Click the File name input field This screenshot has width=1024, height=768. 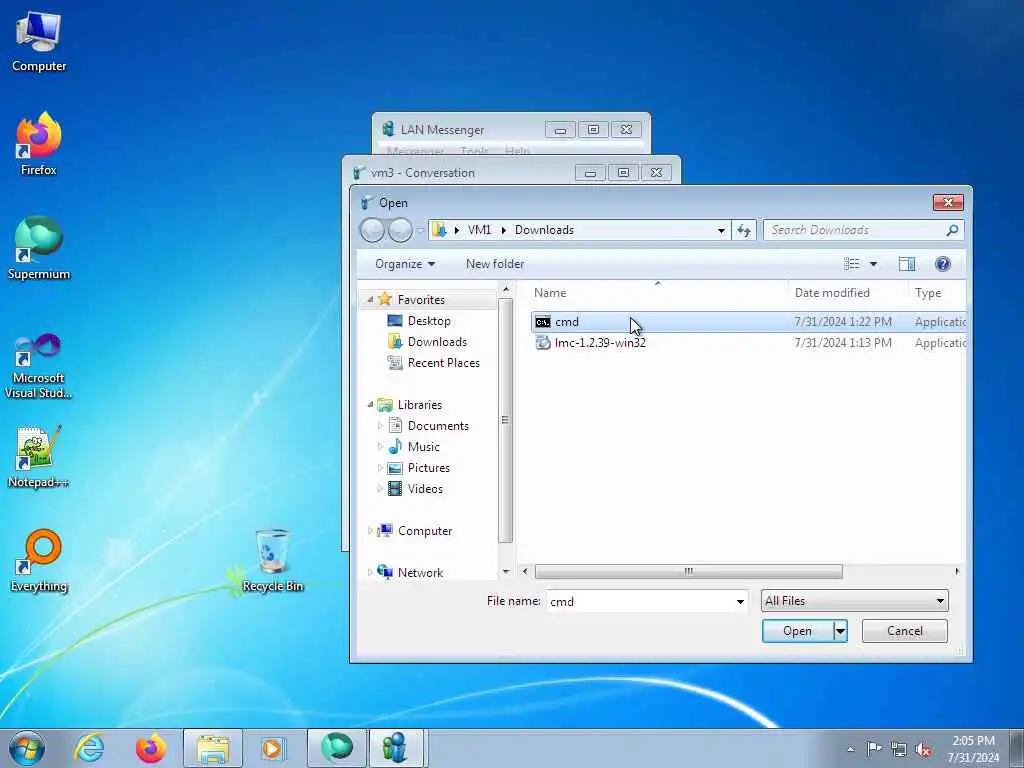pos(640,601)
